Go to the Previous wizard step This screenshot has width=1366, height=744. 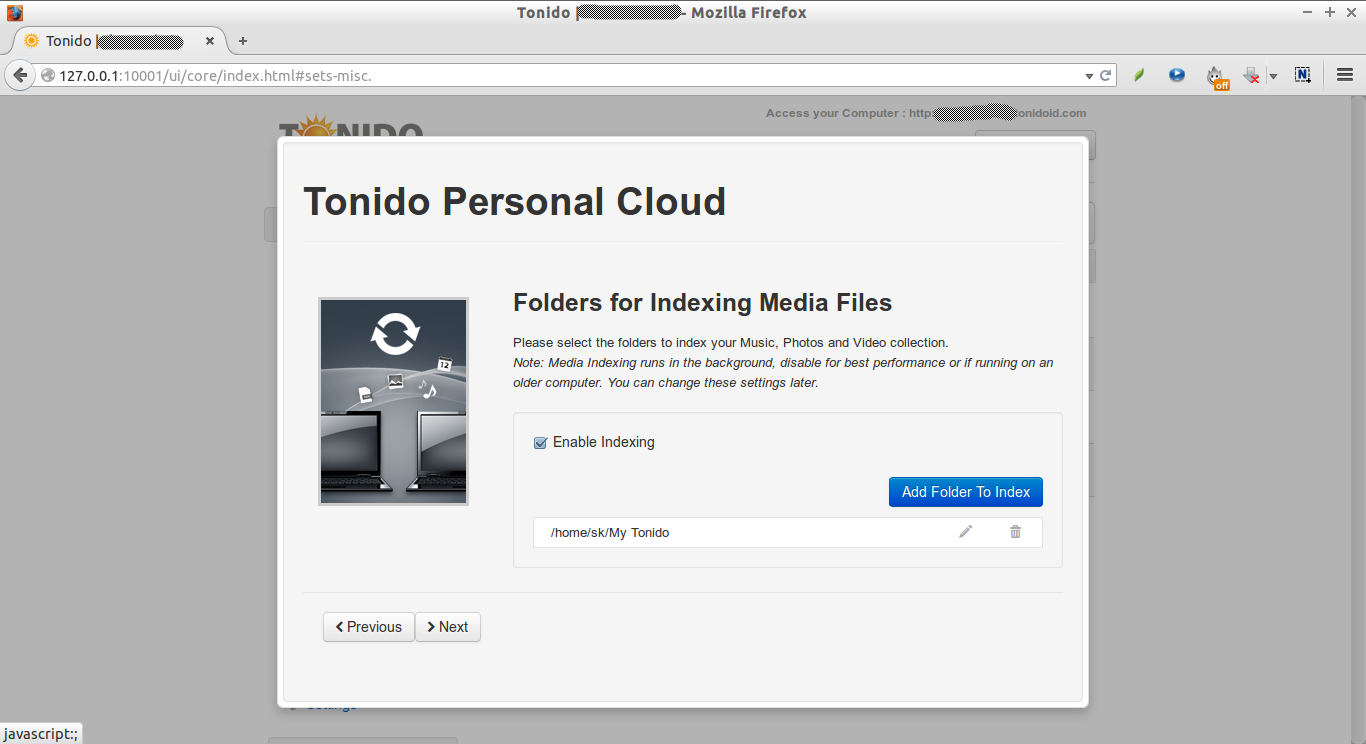pyautogui.click(x=368, y=627)
